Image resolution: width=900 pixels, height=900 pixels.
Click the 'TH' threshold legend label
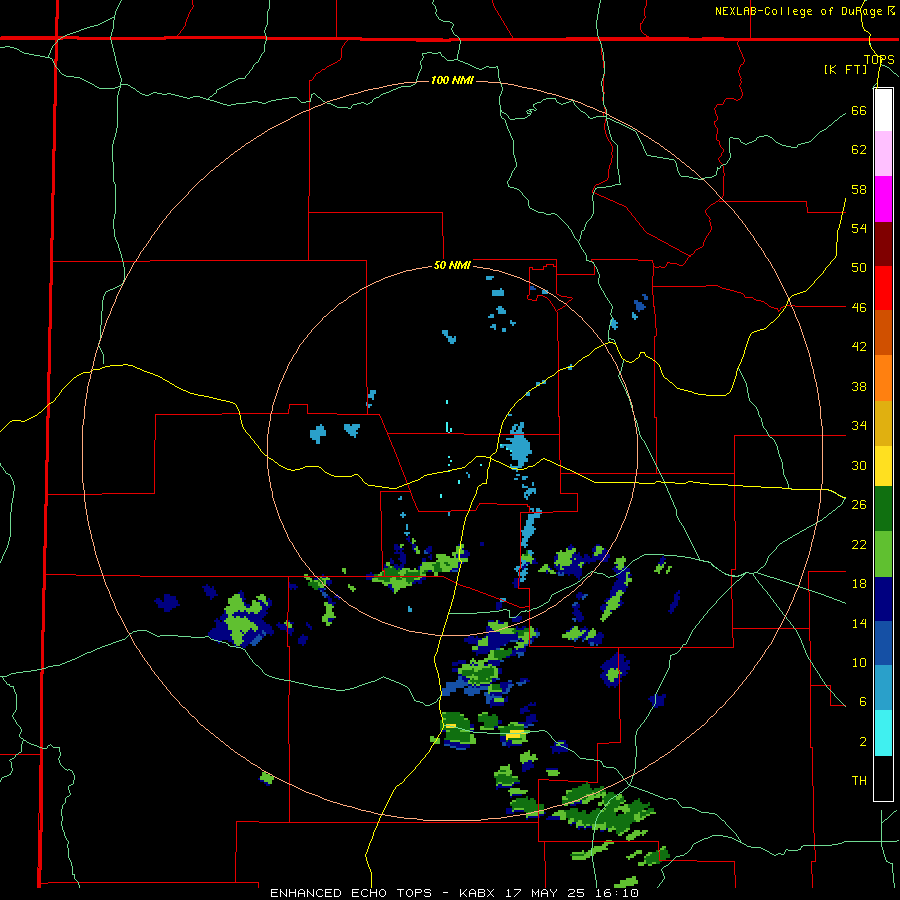coord(859,780)
